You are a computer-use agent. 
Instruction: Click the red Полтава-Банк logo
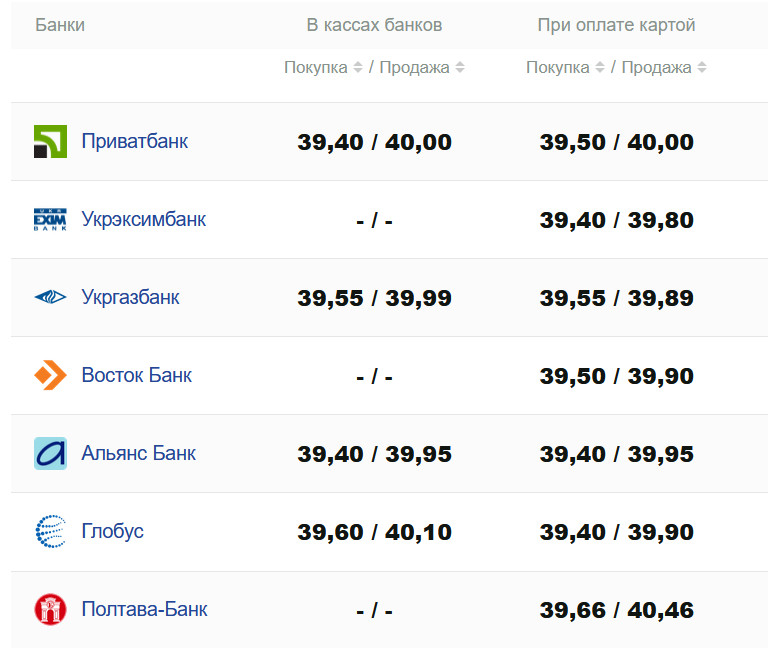pos(50,609)
